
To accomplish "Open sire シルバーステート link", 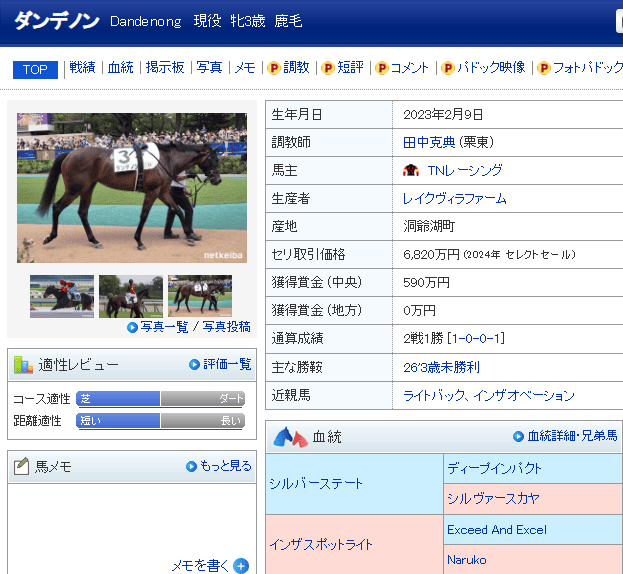I will [316, 483].
